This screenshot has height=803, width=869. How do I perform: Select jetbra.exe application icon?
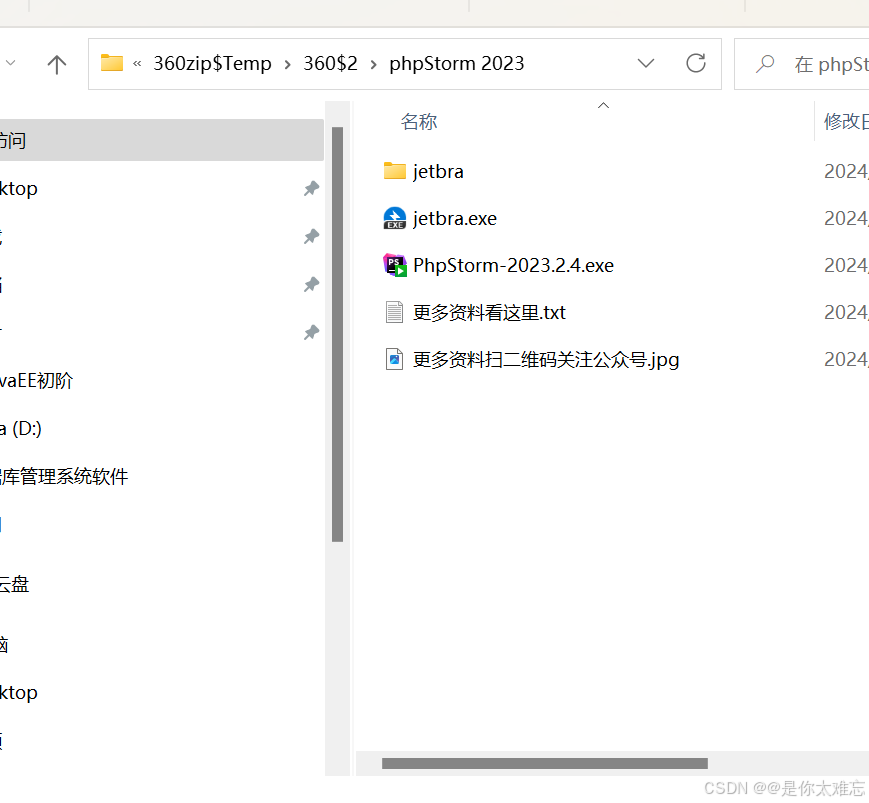pyautogui.click(x=395, y=218)
